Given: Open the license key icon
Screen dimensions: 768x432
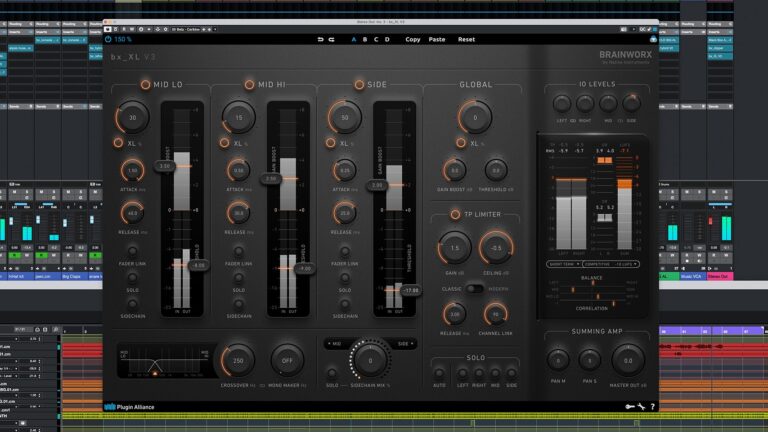Looking at the screenshot, I should 630,407.
